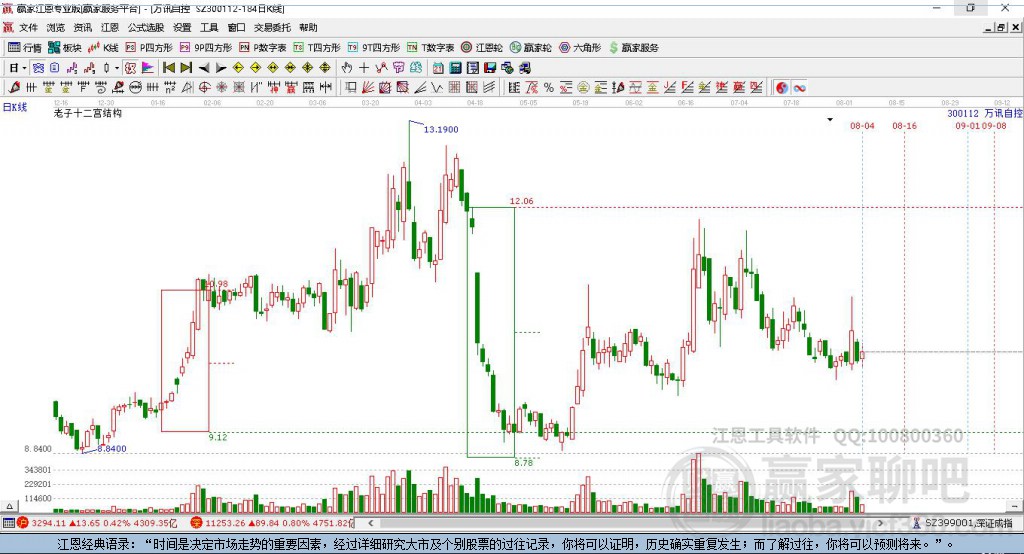Click the save floppy disk icon

(490, 68)
